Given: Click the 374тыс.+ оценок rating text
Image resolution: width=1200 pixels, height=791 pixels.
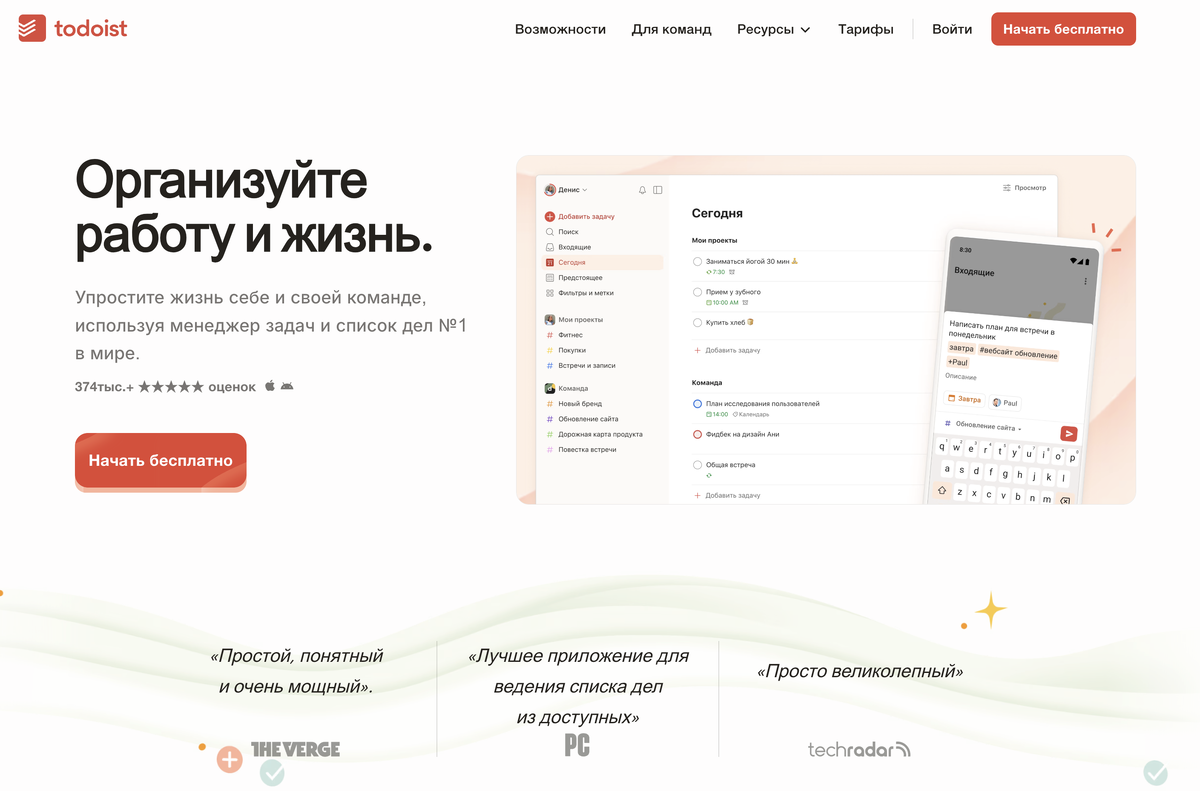Looking at the screenshot, I should tap(165, 386).
